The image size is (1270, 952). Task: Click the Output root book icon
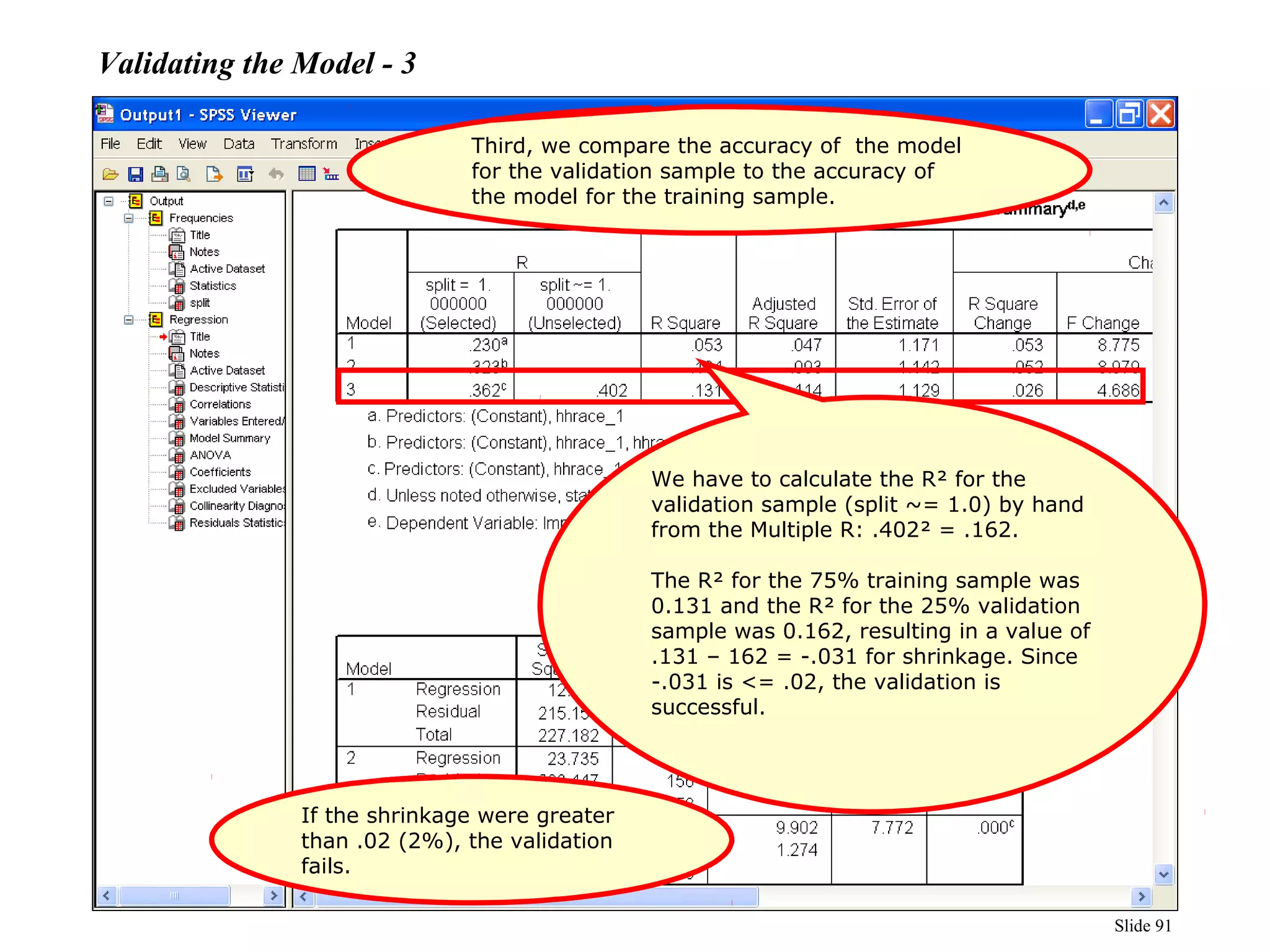pos(135,201)
